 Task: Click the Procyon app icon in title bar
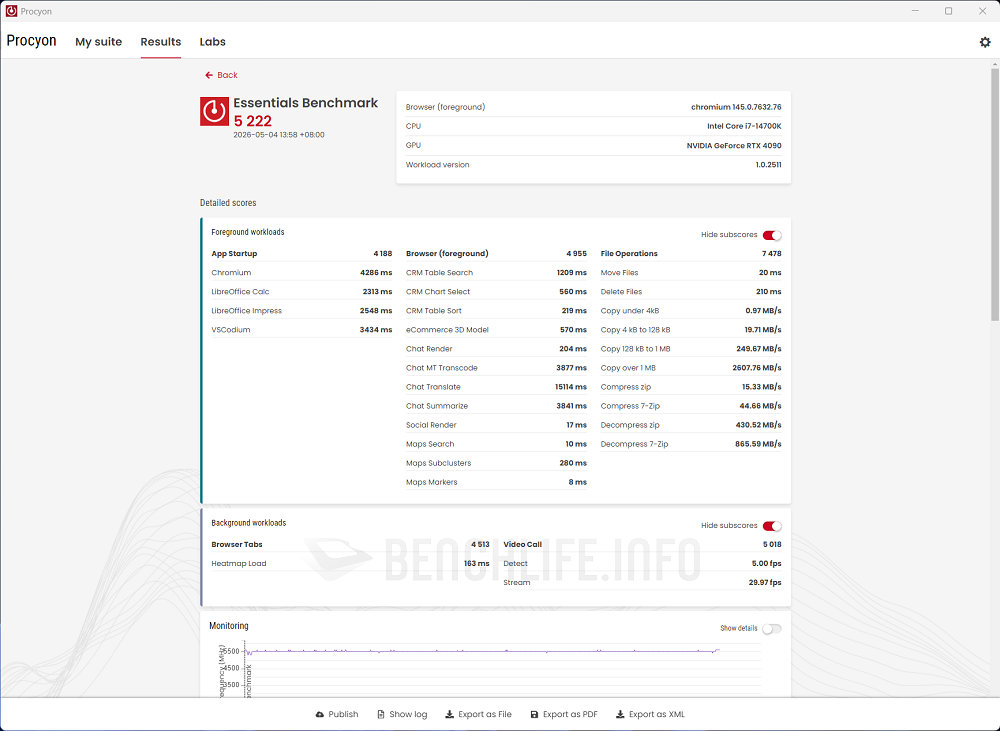click(x=11, y=11)
